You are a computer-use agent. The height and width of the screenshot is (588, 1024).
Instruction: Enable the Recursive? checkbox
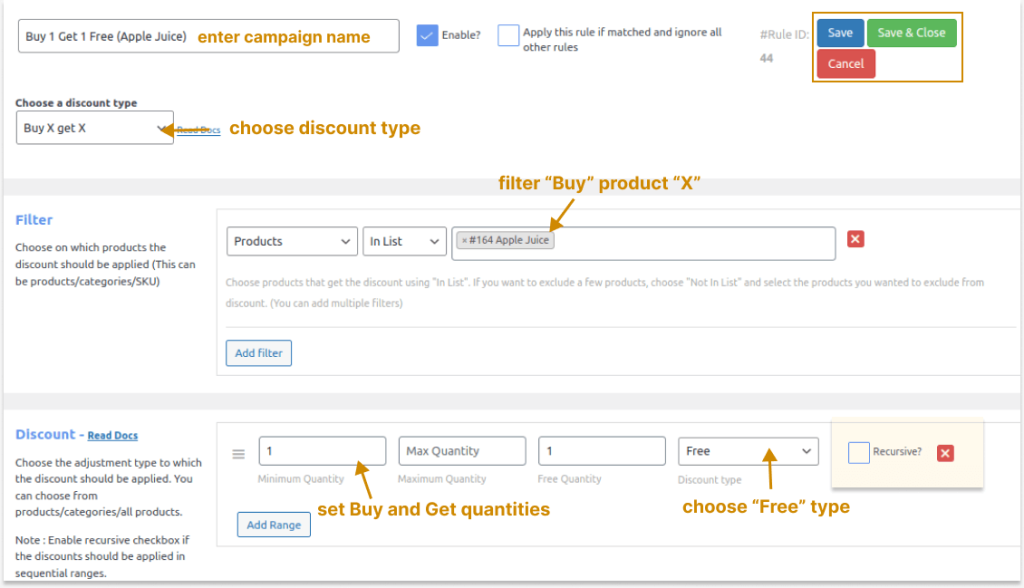(858, 453)
